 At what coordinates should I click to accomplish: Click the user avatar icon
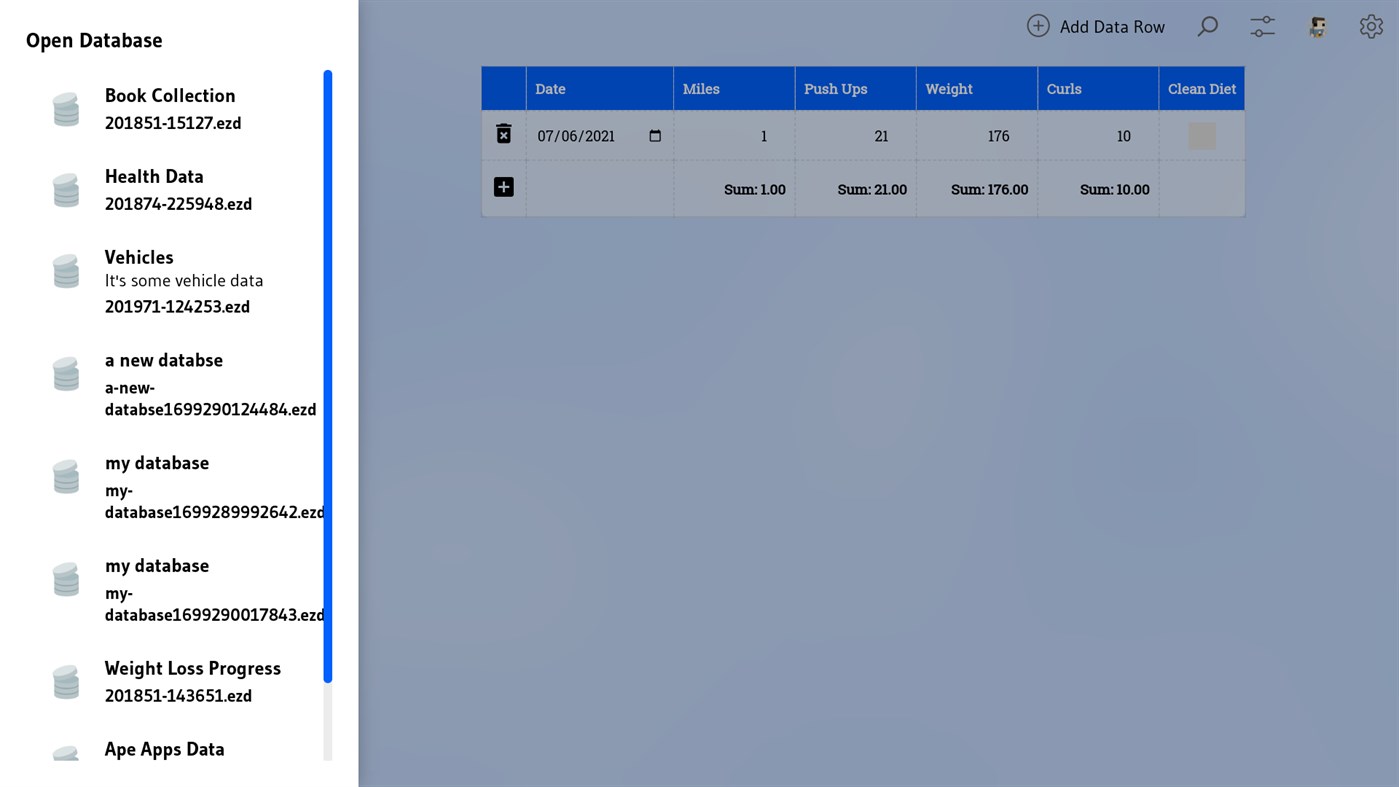tap(1317, 26)
